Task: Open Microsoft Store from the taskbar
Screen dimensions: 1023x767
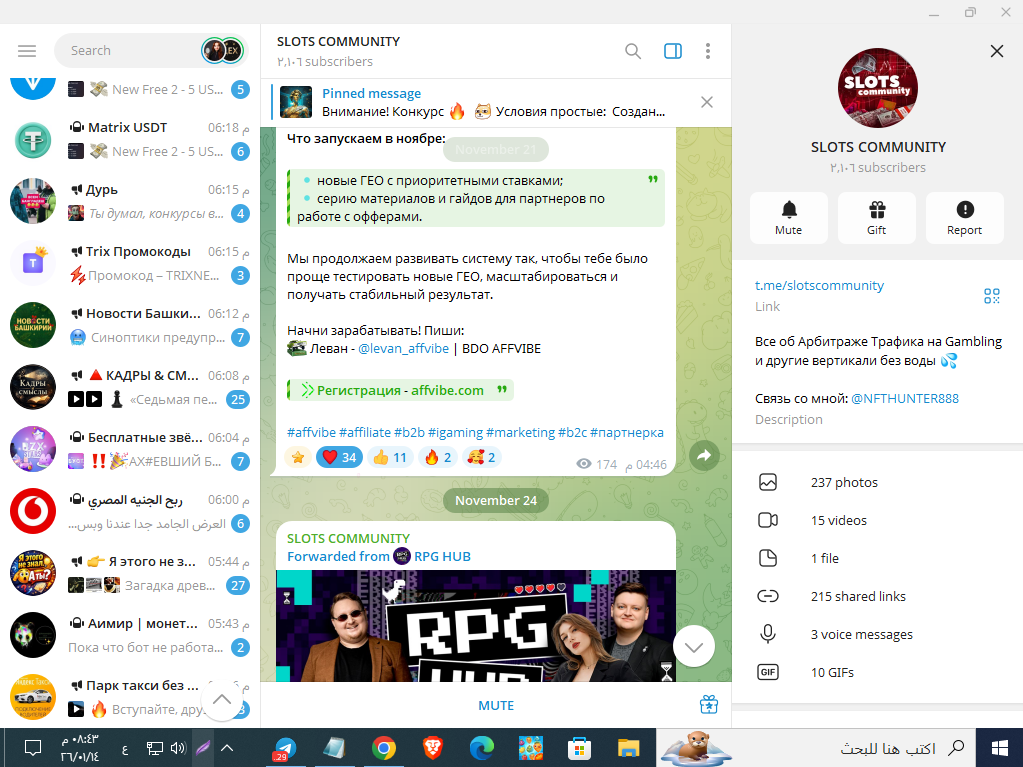Action: [579, 748]
